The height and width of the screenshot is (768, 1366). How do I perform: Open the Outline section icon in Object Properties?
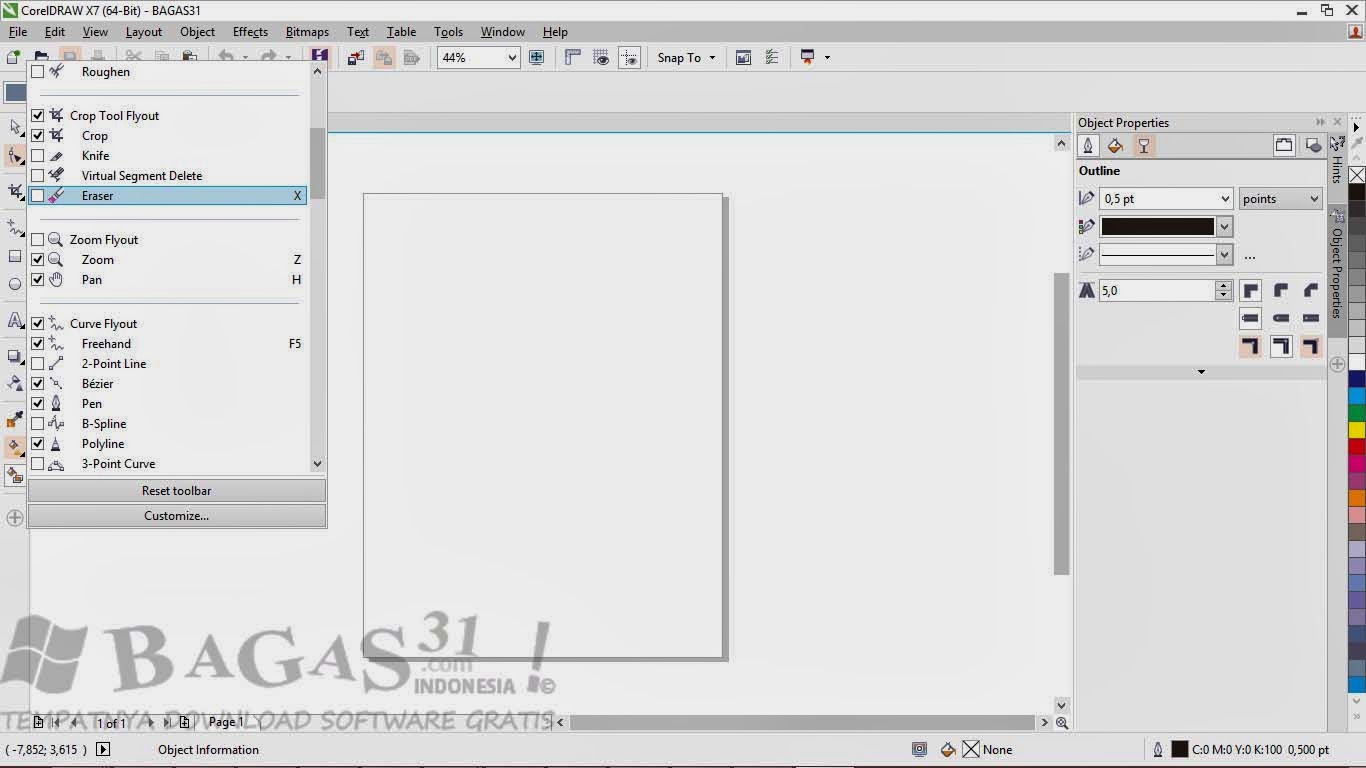coord(1089,146)
